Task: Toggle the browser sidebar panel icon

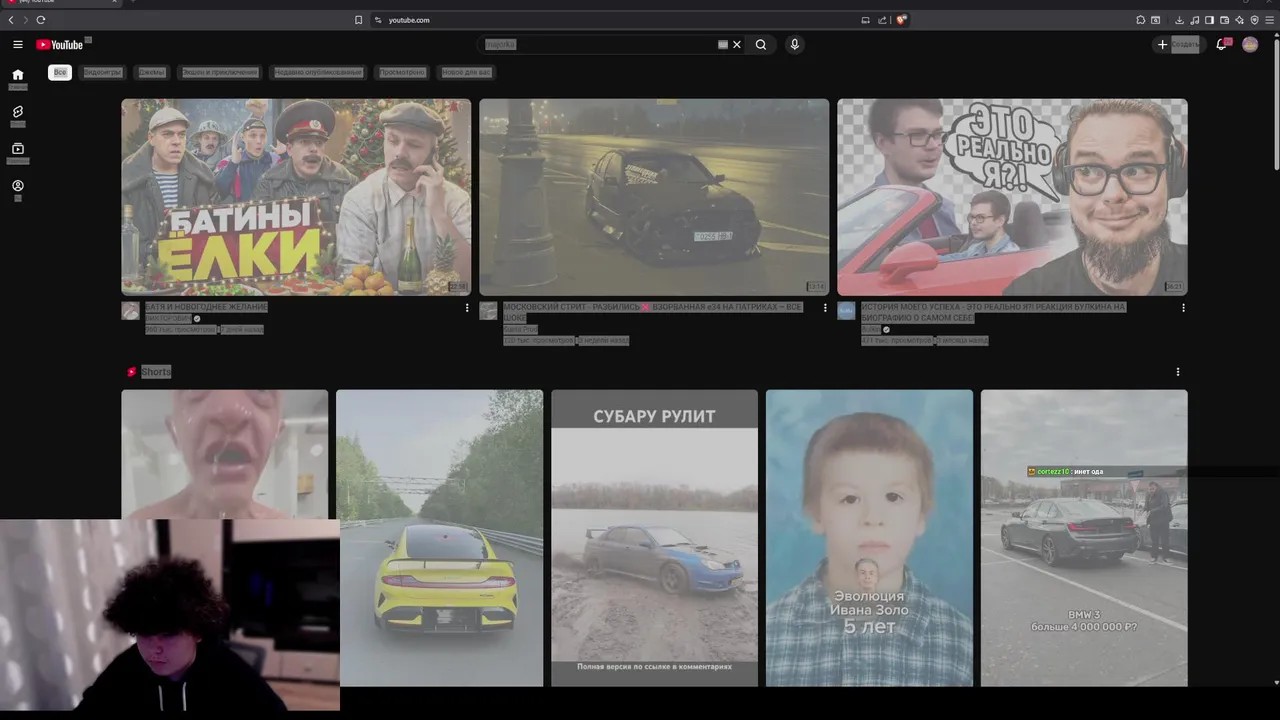Action: (x=1209, y=20)
